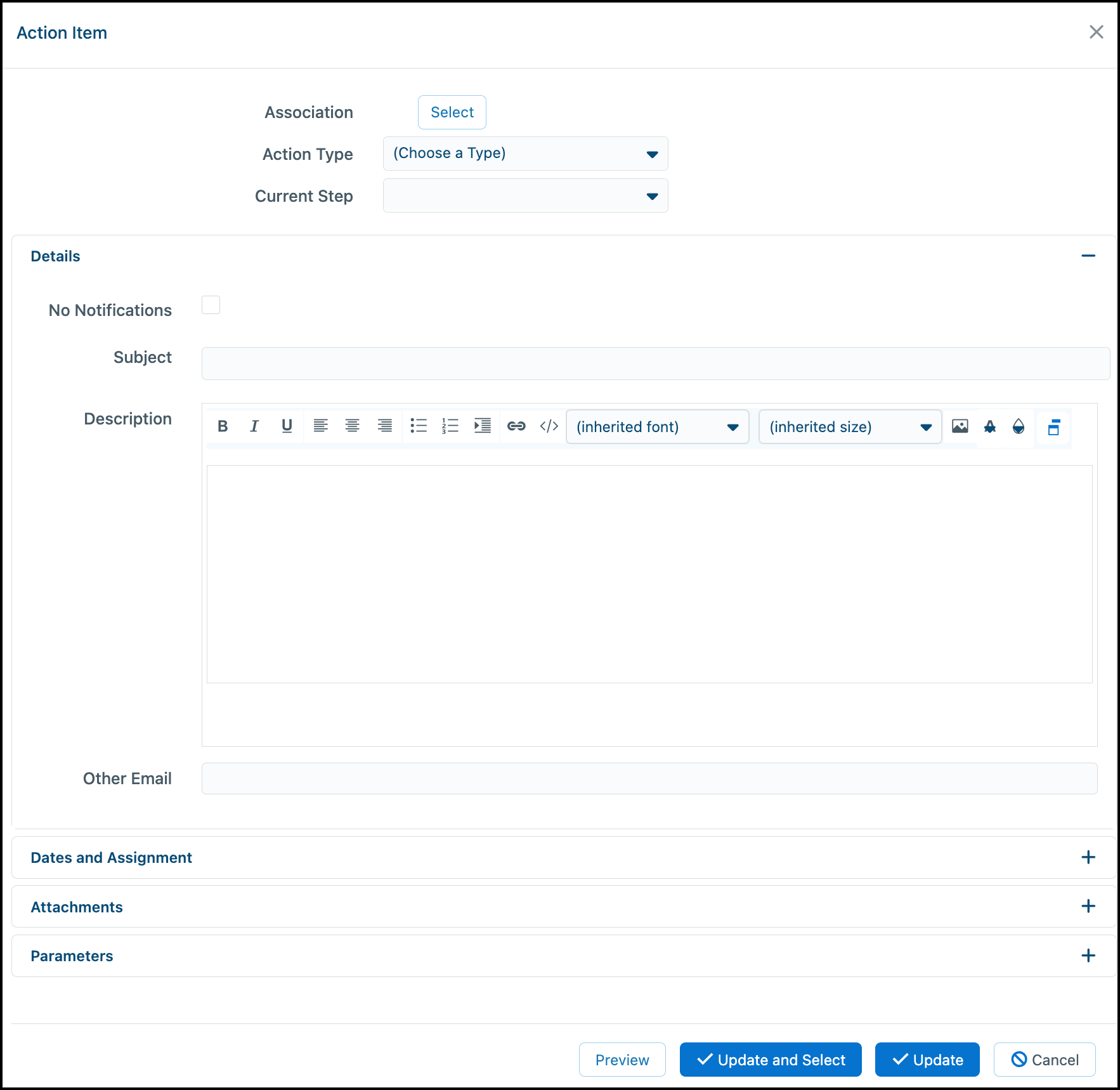Image resolution: width=1120 pixels, height=1090 pixels.
Task: Open background color droplet picker
Action: (x=1019, y=426)
